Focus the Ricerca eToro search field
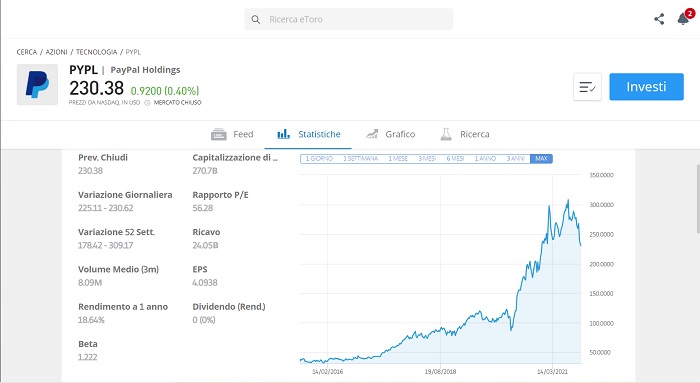The image size is (700, 383). click(349, 20)
